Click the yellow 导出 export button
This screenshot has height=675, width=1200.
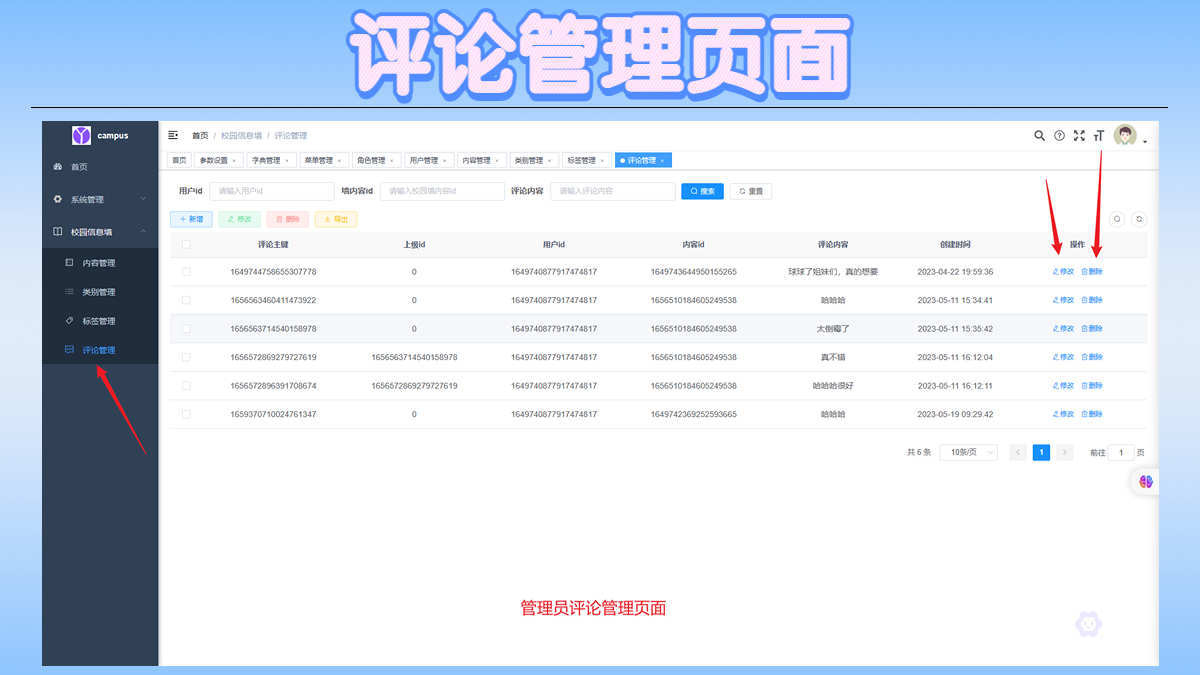[x=336, y=219]
